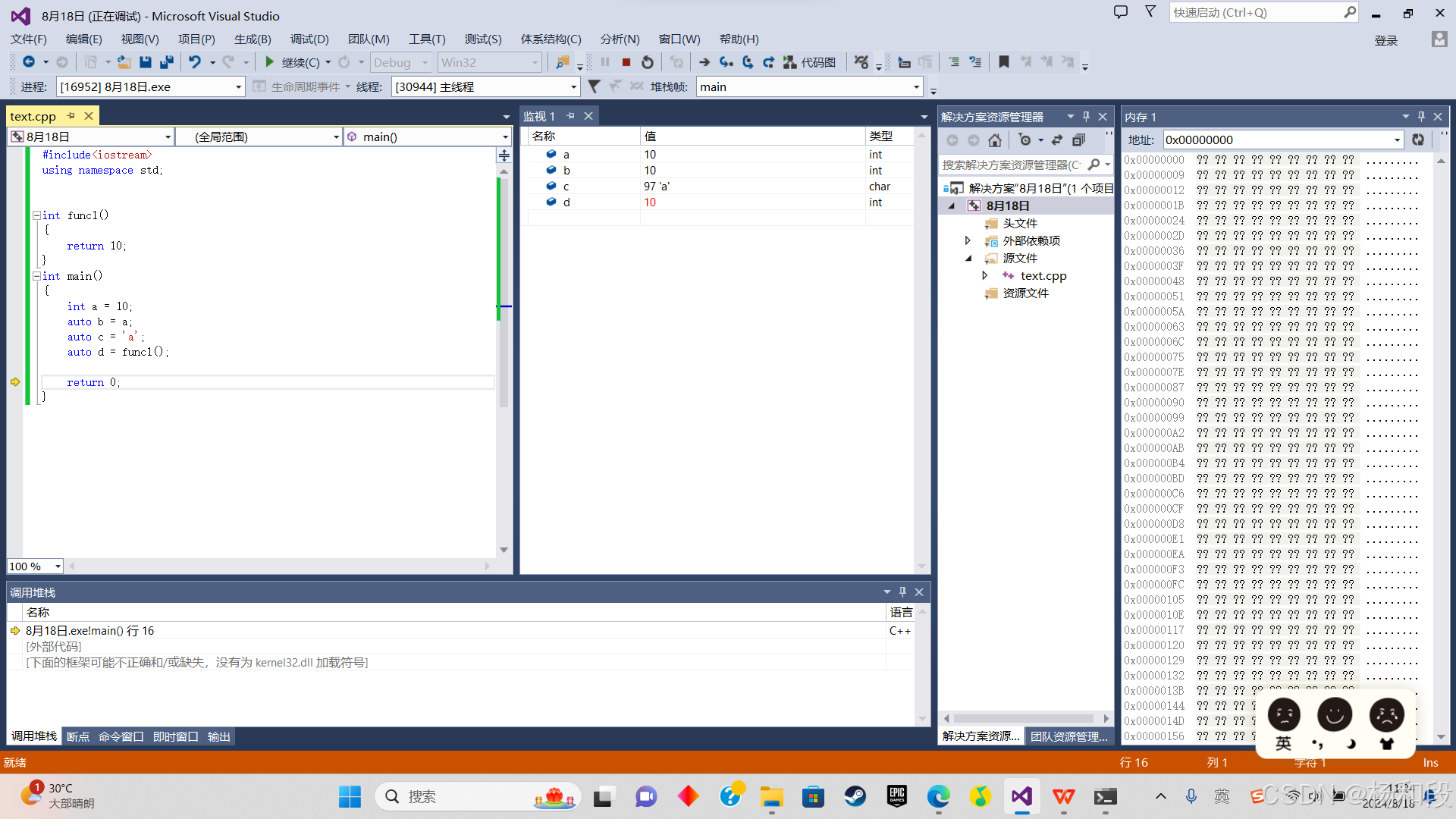
Task: Toggle bookmark on current line
Action: (x=1004, y=62)
